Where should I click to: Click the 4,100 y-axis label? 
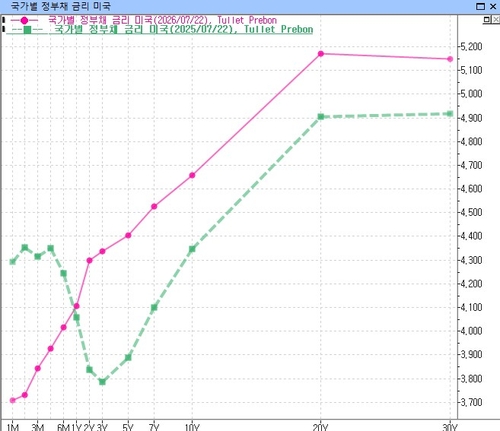point(471,307)
